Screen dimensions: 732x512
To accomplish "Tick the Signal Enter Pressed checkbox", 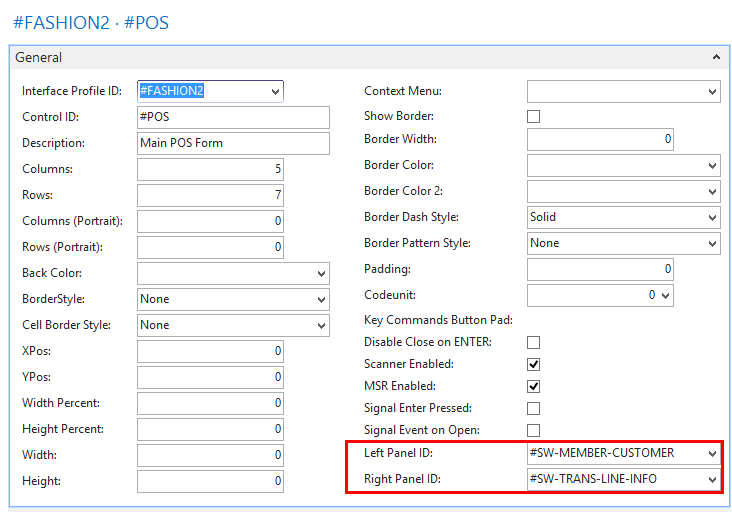I will [534, 409].
